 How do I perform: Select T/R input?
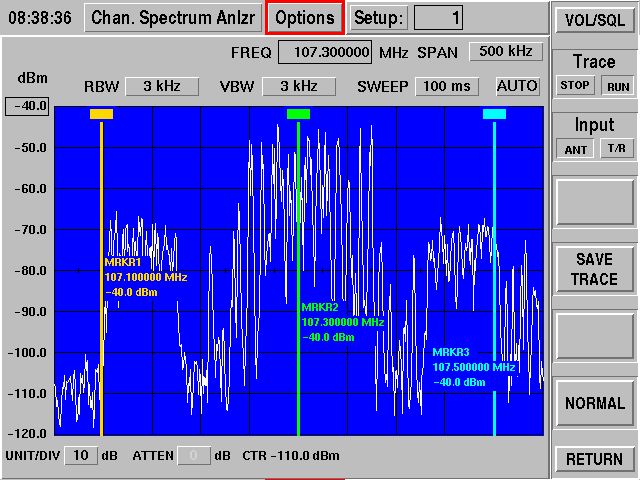pos(617,148)
